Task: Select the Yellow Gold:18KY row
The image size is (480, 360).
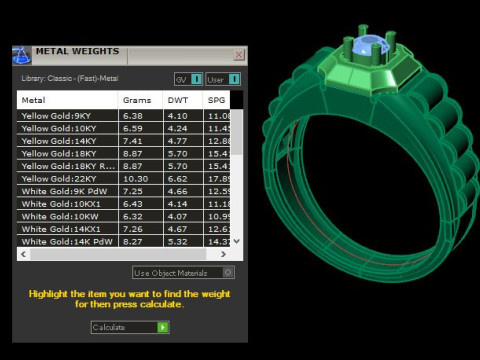Action: tap(123, 154)
